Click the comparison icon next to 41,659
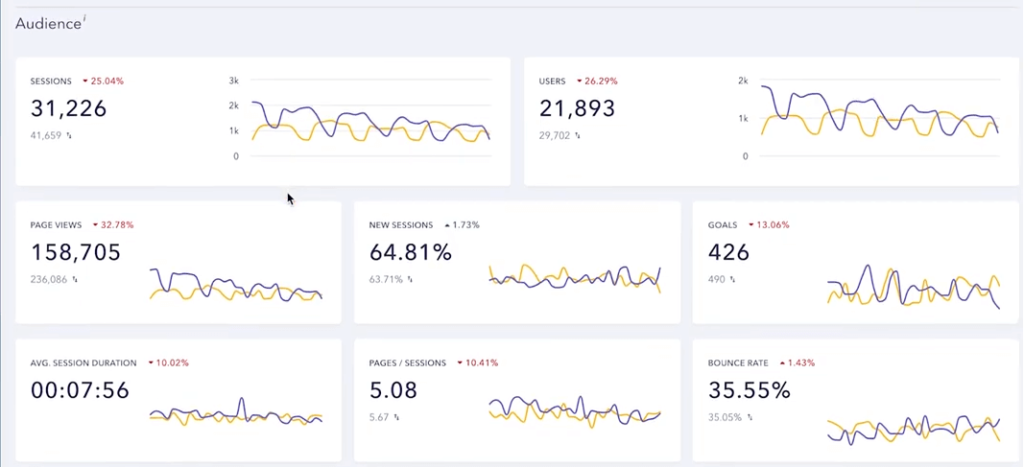 69,136
